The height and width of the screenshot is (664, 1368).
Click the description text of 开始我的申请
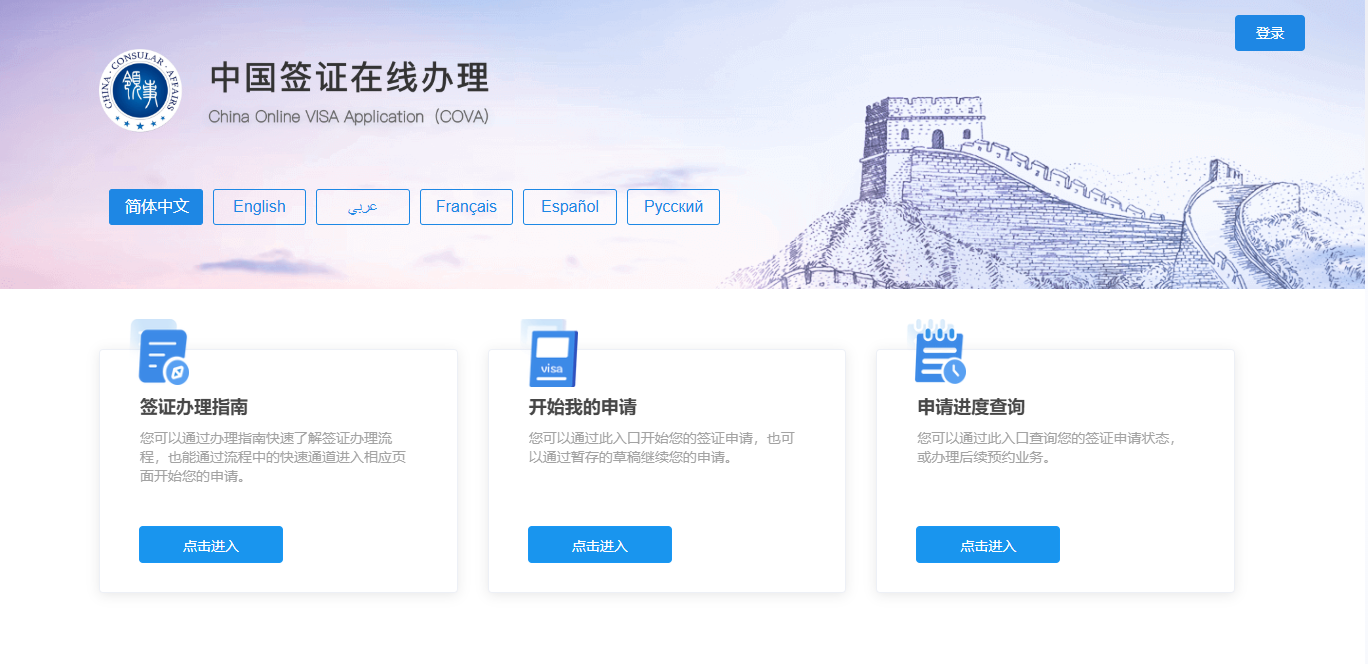(662, 448)
